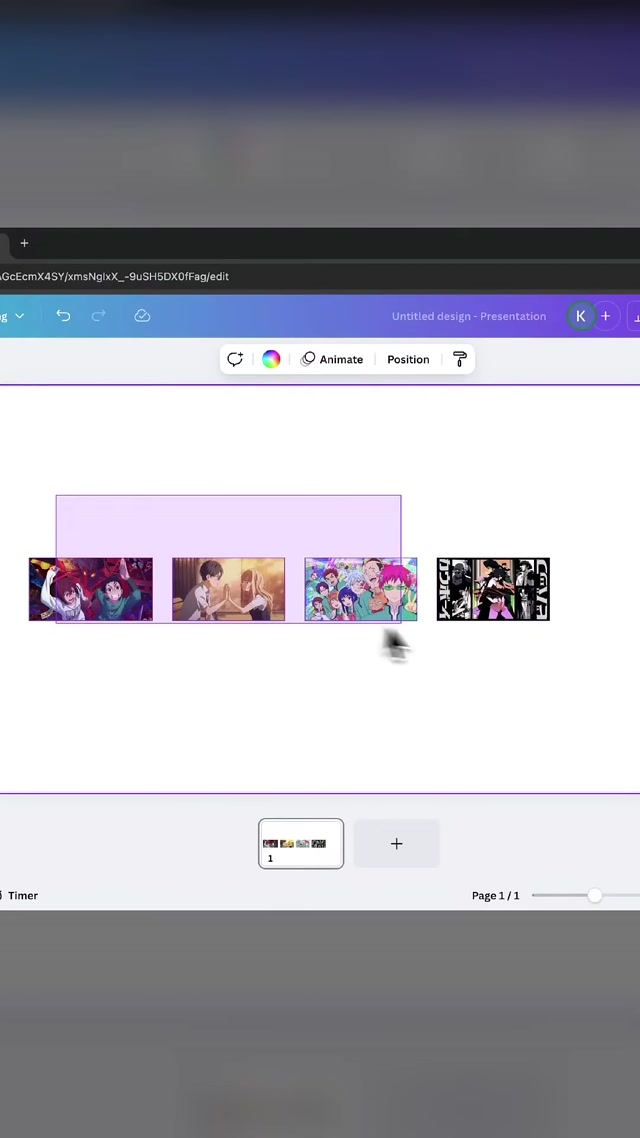The width and height of the screenshot is (640, 1138).
Task: Click the cloud save status icon
Action: pyautogui.click(x=142, y=316)
